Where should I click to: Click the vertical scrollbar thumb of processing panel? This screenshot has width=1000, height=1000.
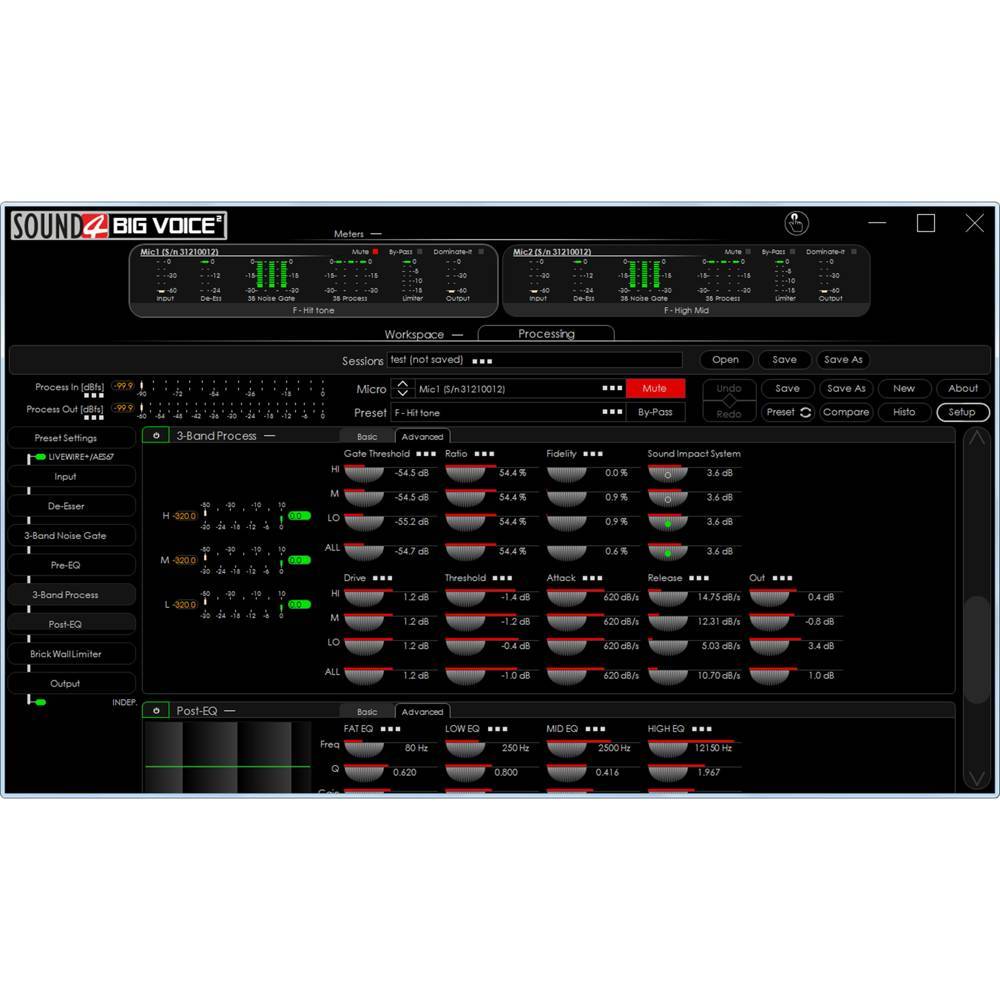[x=976, y=649]
